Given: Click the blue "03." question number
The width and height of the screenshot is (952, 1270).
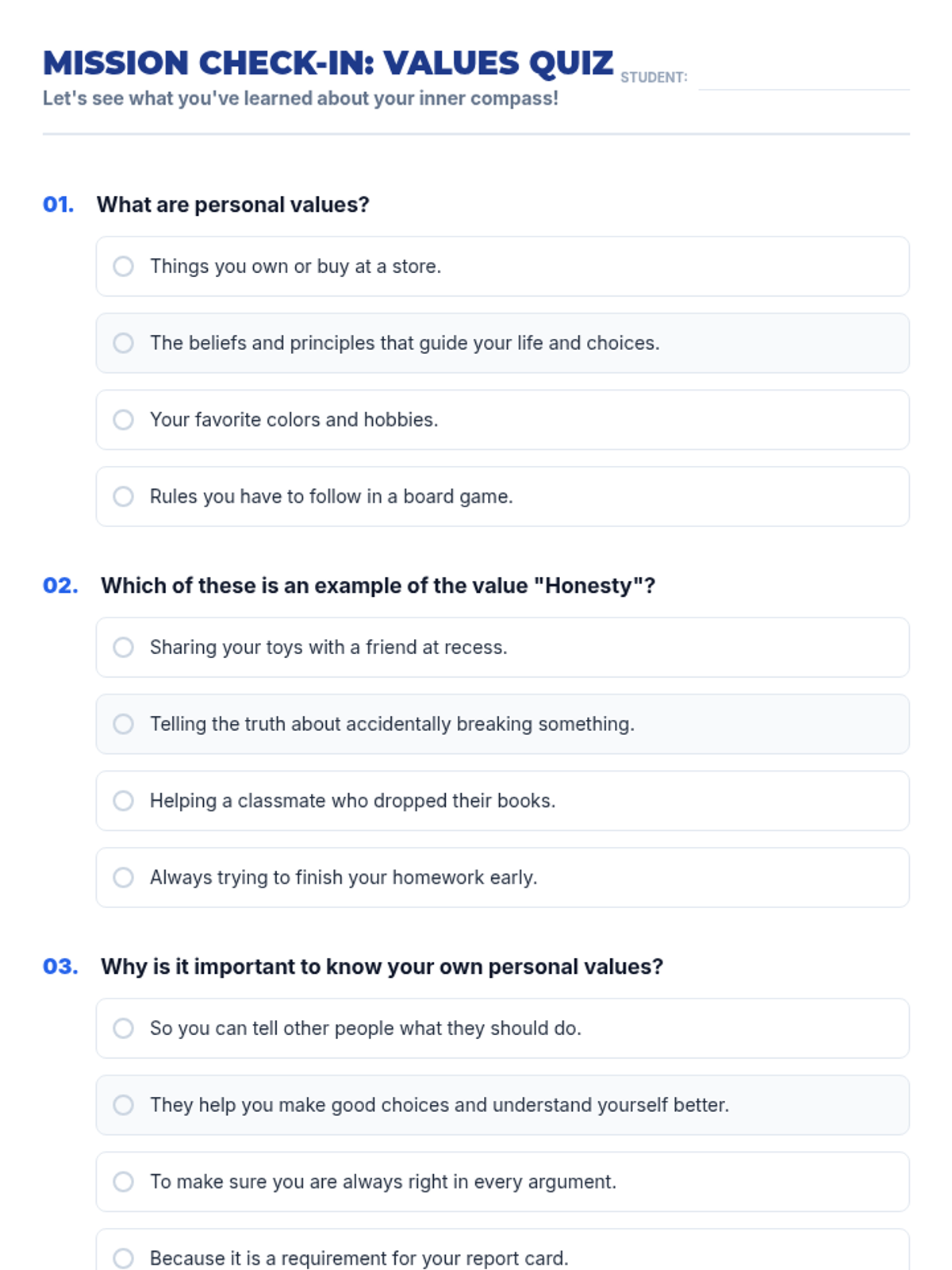Looking at the screenshot, I should pos(60,967).
